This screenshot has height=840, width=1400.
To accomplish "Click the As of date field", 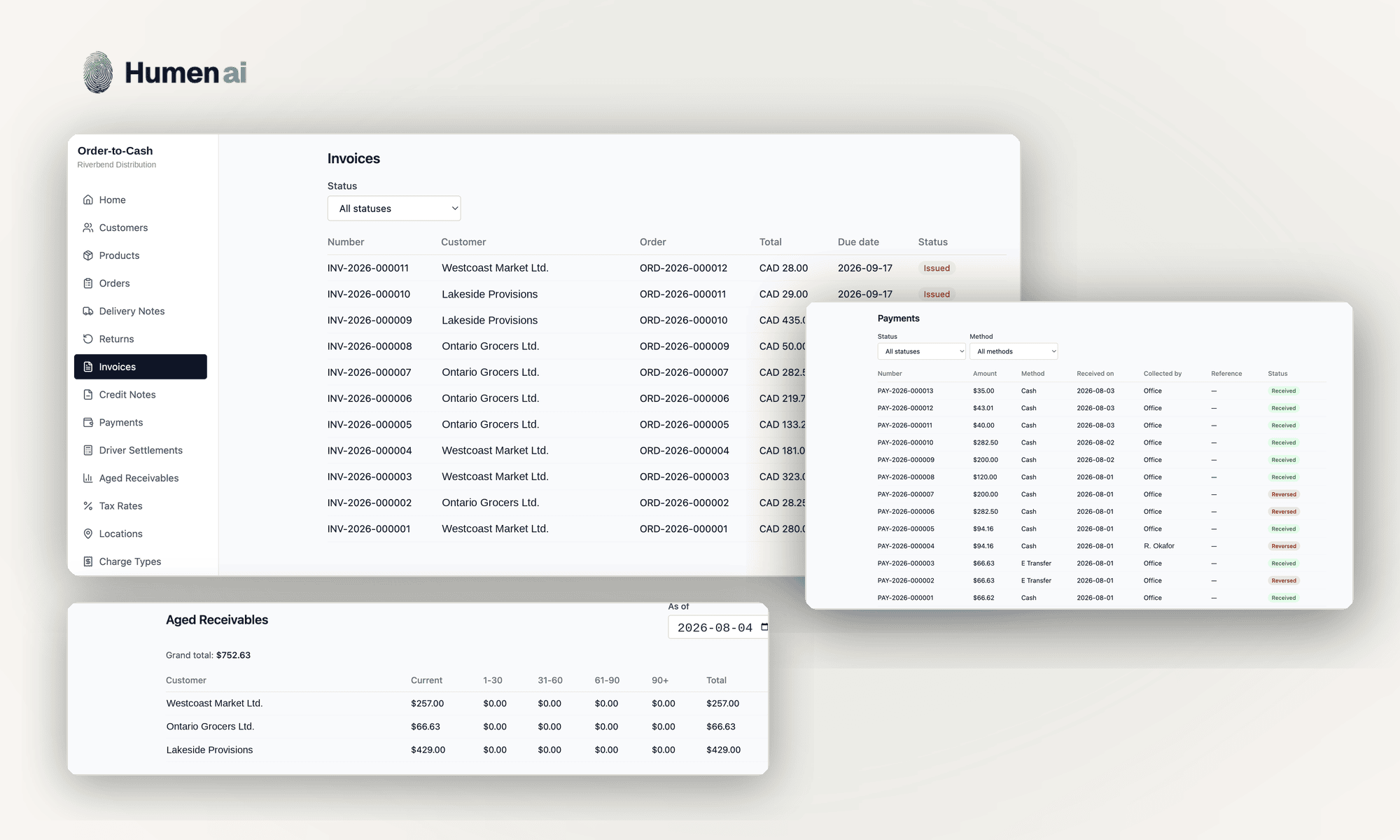I will 718,627.
